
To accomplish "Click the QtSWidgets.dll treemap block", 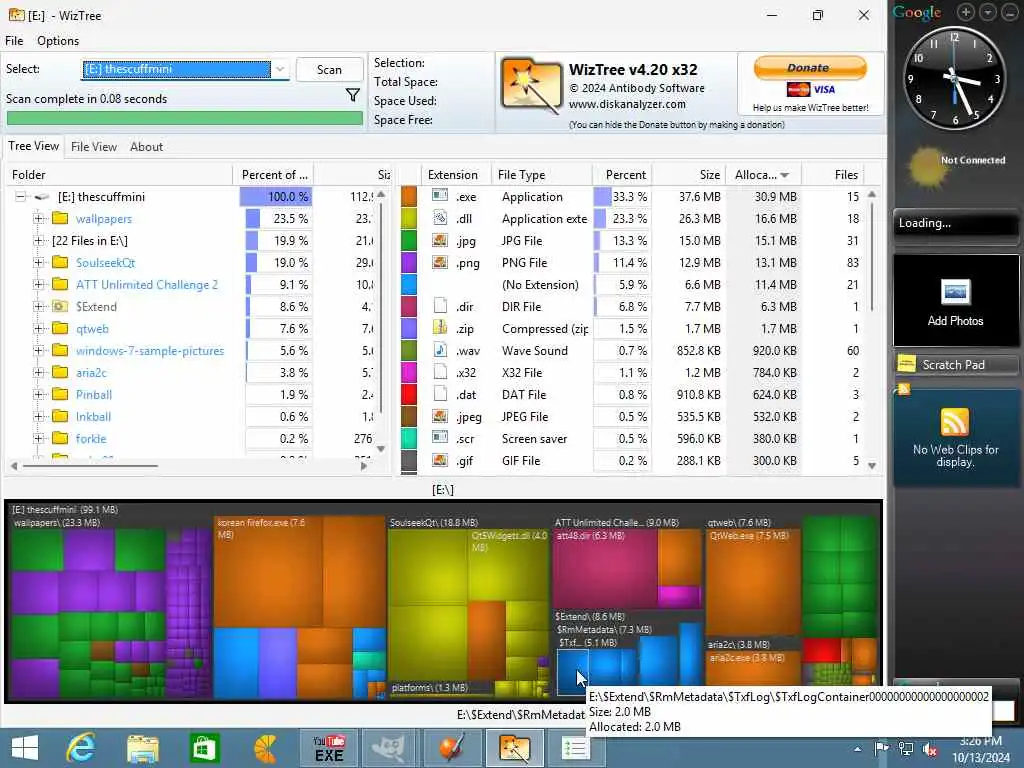I will [x=509, y=565].
